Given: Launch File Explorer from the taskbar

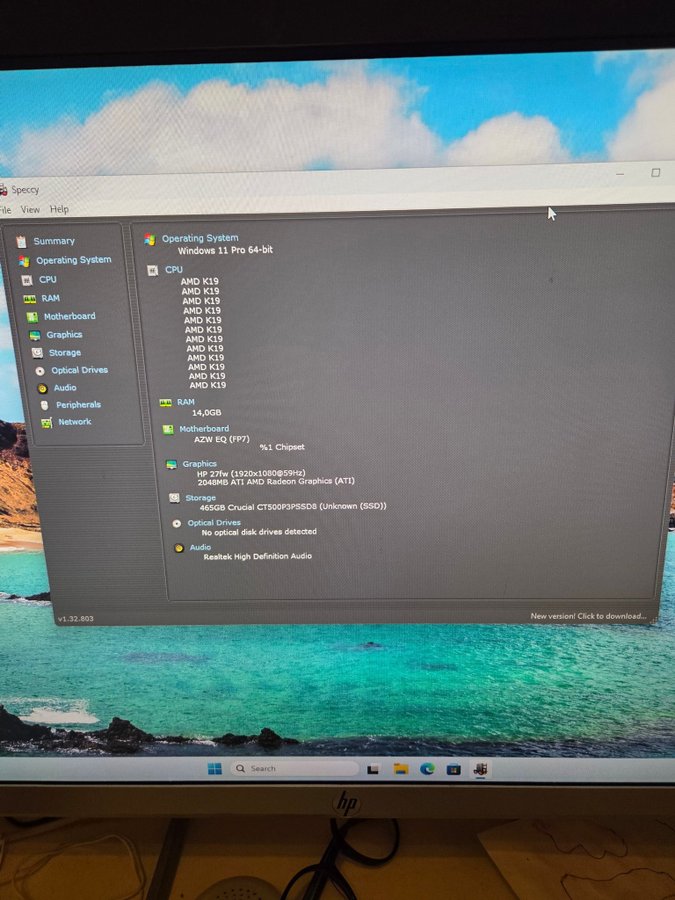Looking at the screenshot, I should pos(400,769).
